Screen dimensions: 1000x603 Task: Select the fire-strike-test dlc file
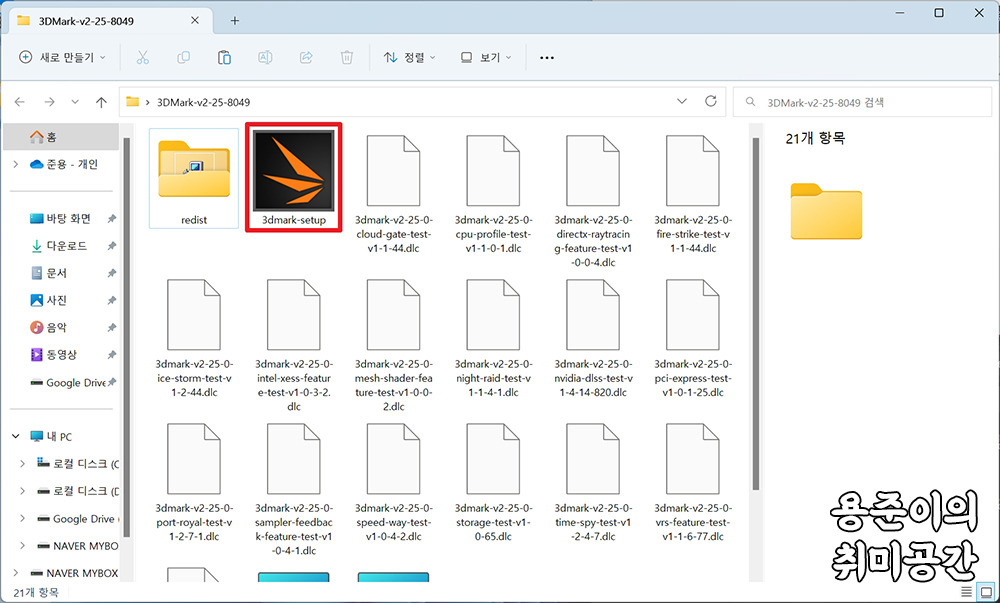coord(693,194)
